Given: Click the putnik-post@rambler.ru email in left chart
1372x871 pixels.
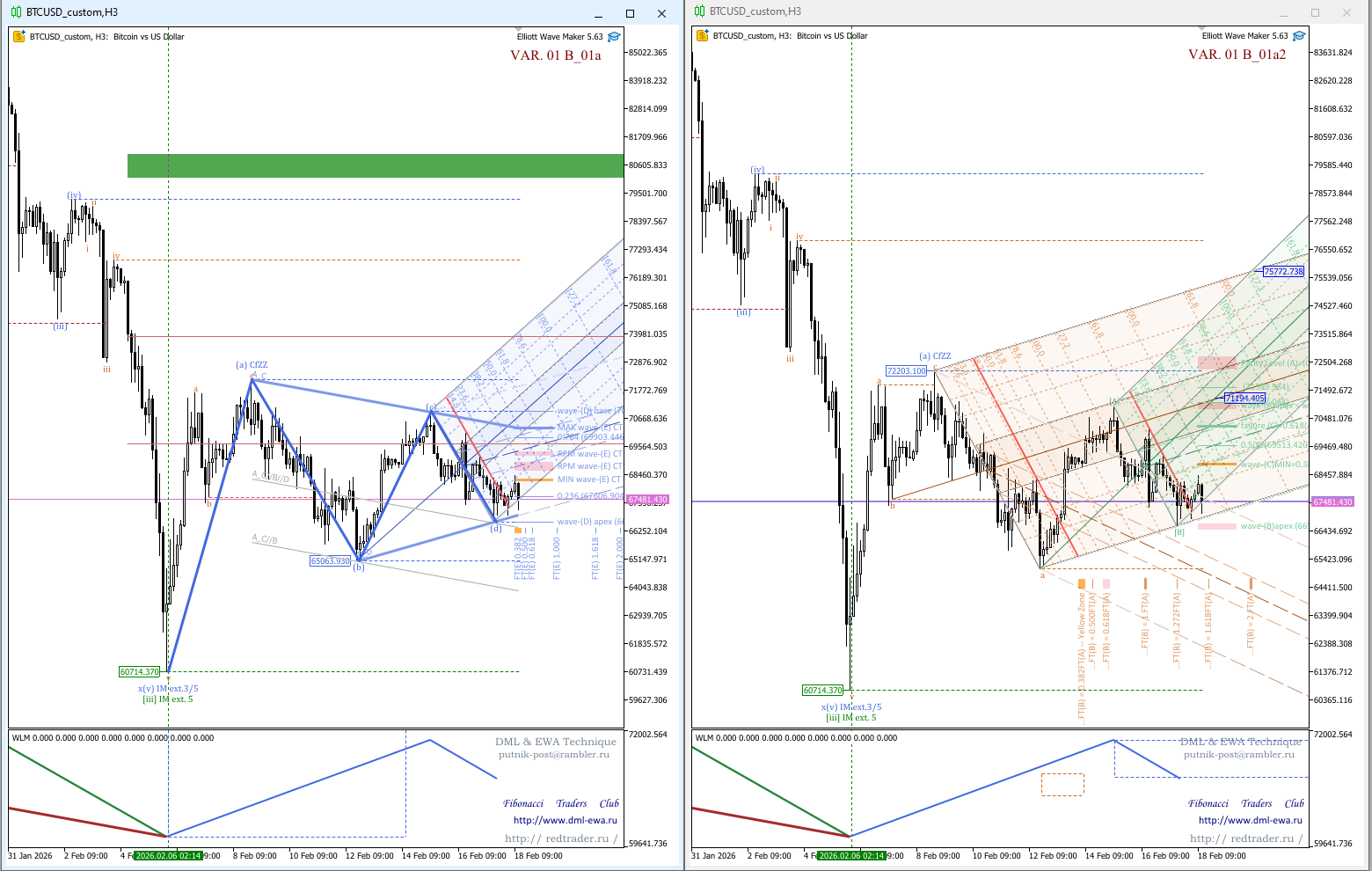Looking at the screenshot, I should [553, 755].
